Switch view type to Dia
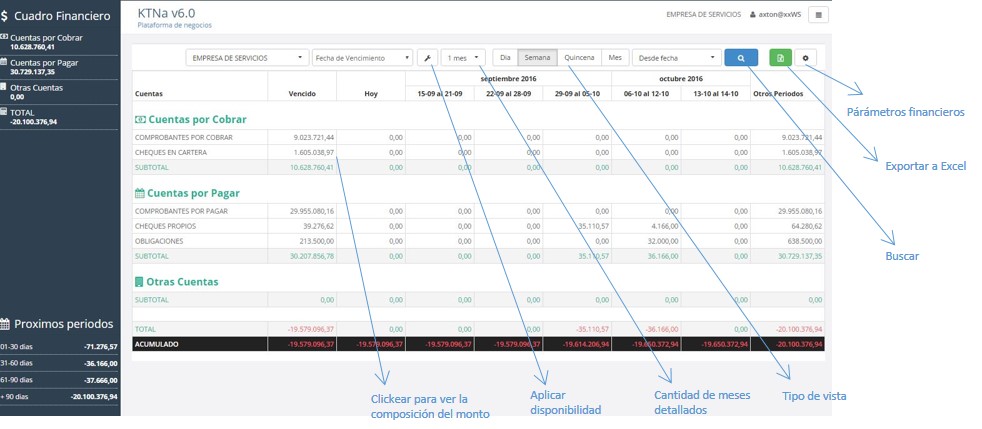 tap(506, 58)
